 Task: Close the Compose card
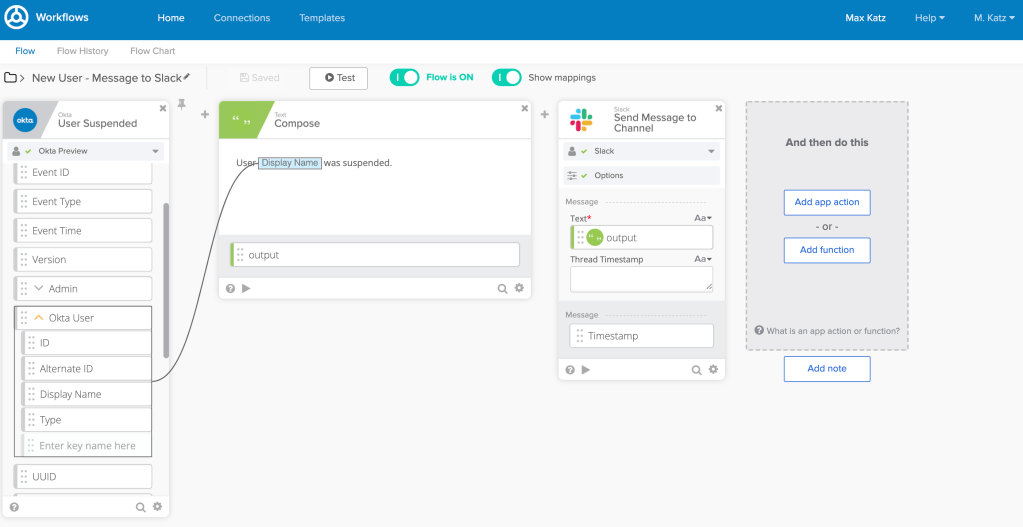[x=523, y=109]
